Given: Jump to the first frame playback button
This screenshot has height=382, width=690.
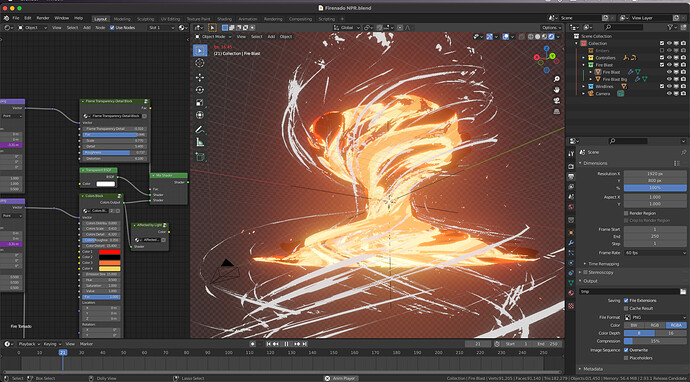Looking at the screenshot, I should pyautogui.click(x=268, y=344).
